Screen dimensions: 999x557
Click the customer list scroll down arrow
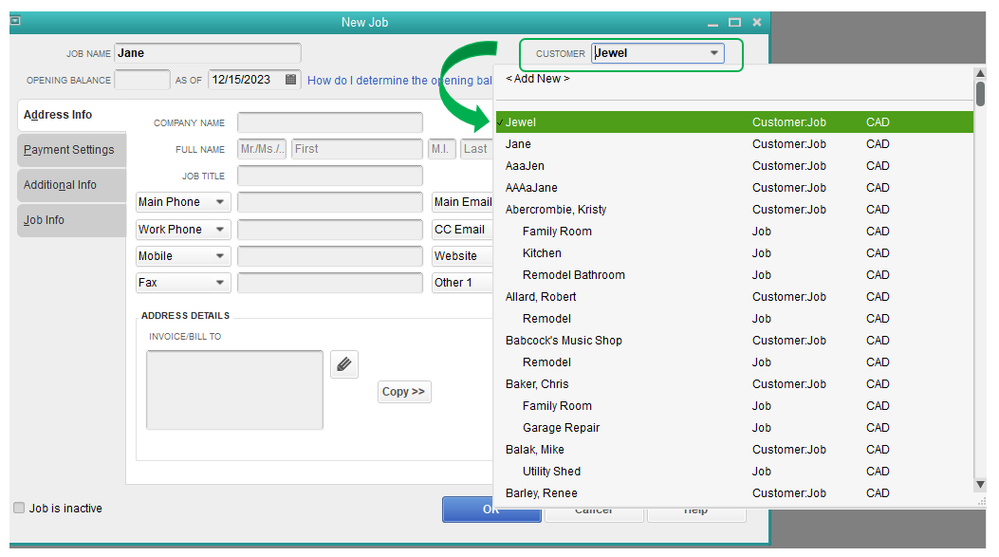981,485
